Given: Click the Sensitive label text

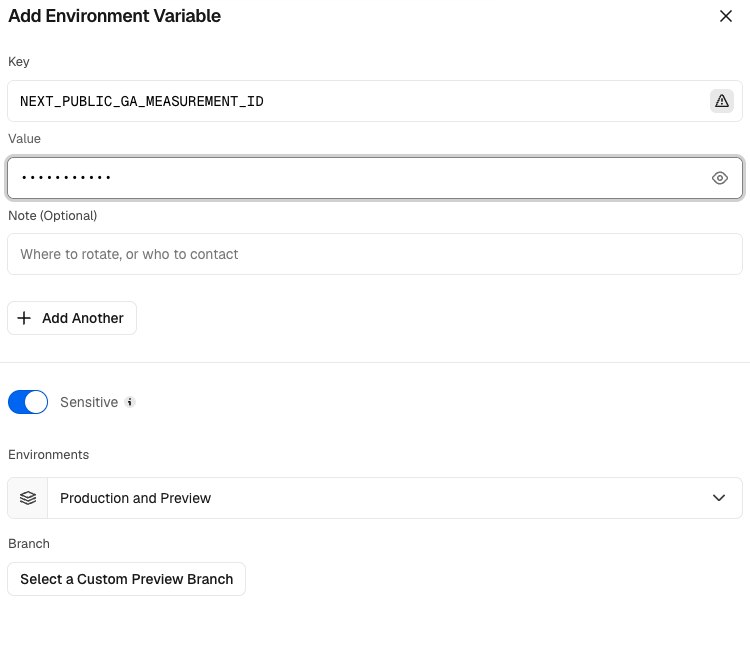Looking at the screenshot, I should click(x=89, y=402).
